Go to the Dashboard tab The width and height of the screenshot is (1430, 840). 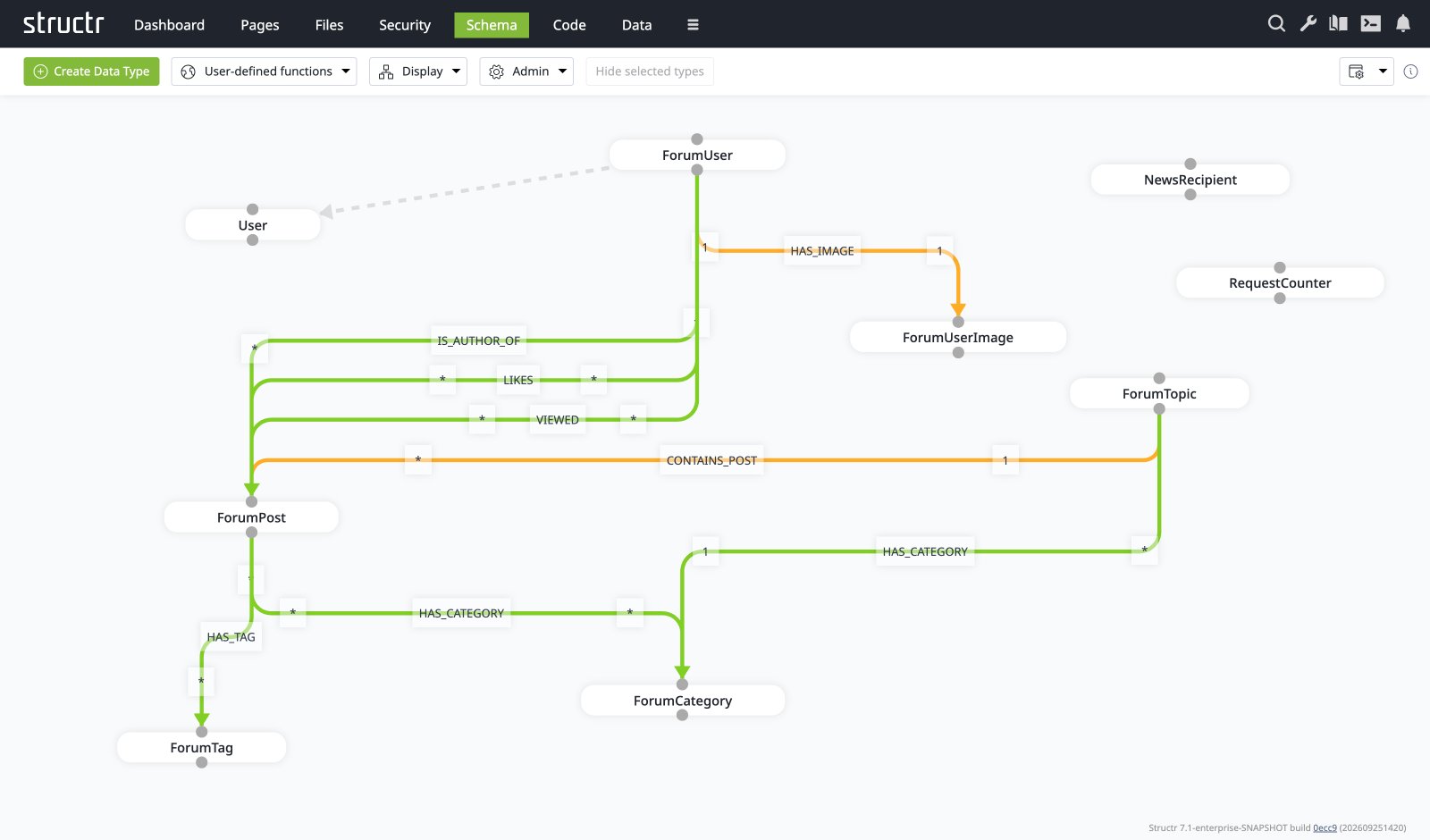coord(169,25)
